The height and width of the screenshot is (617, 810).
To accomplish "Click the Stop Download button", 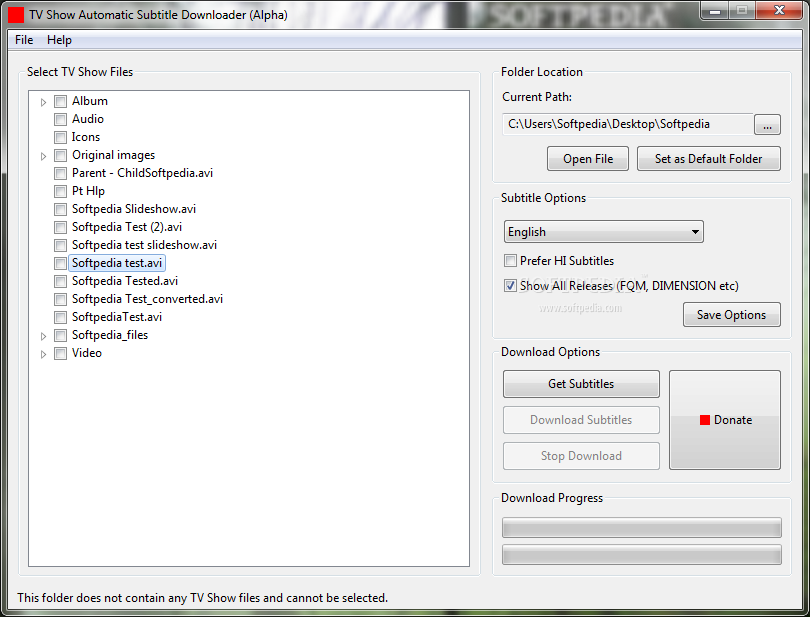I will tap(581, 456).
